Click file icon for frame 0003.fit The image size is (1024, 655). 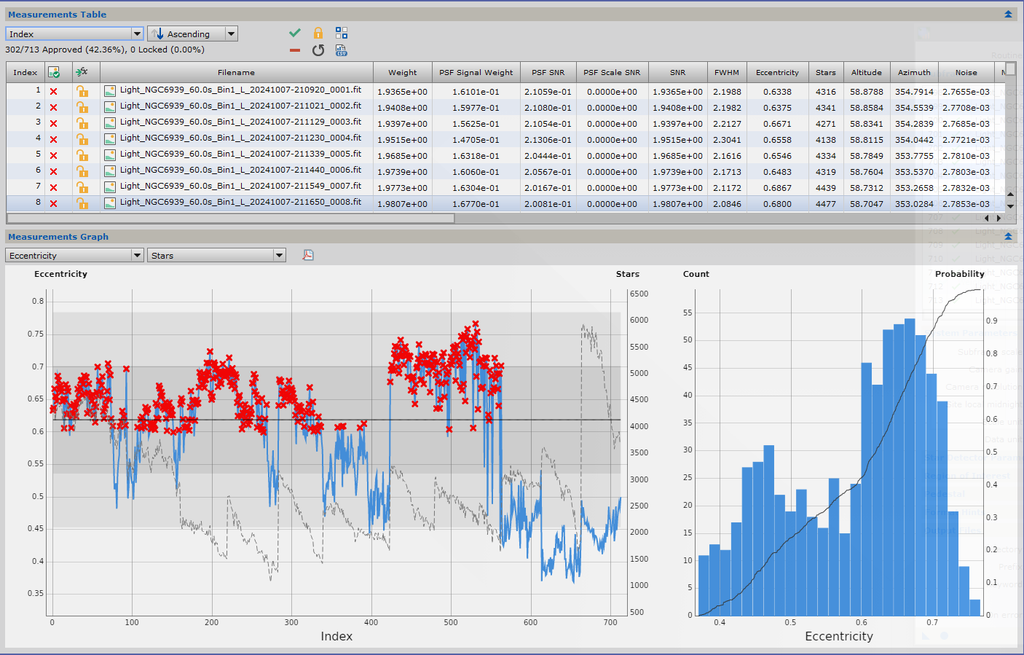[110, 123]
